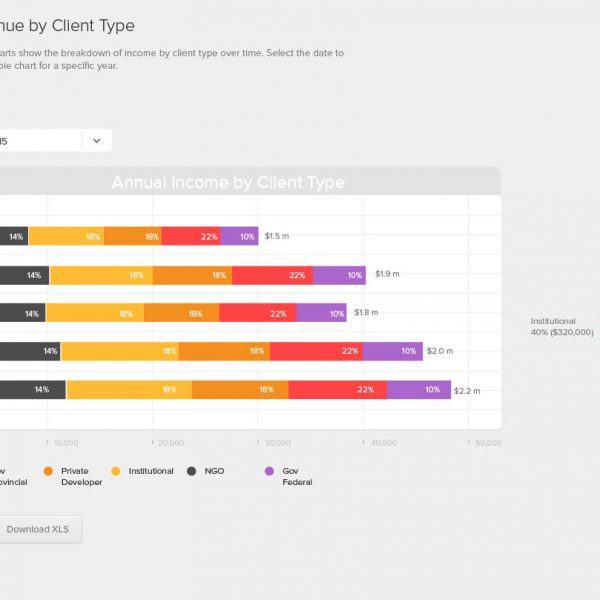600x600 pixels.
Task: Click the Download XLS button
Action: pos(39,529)
